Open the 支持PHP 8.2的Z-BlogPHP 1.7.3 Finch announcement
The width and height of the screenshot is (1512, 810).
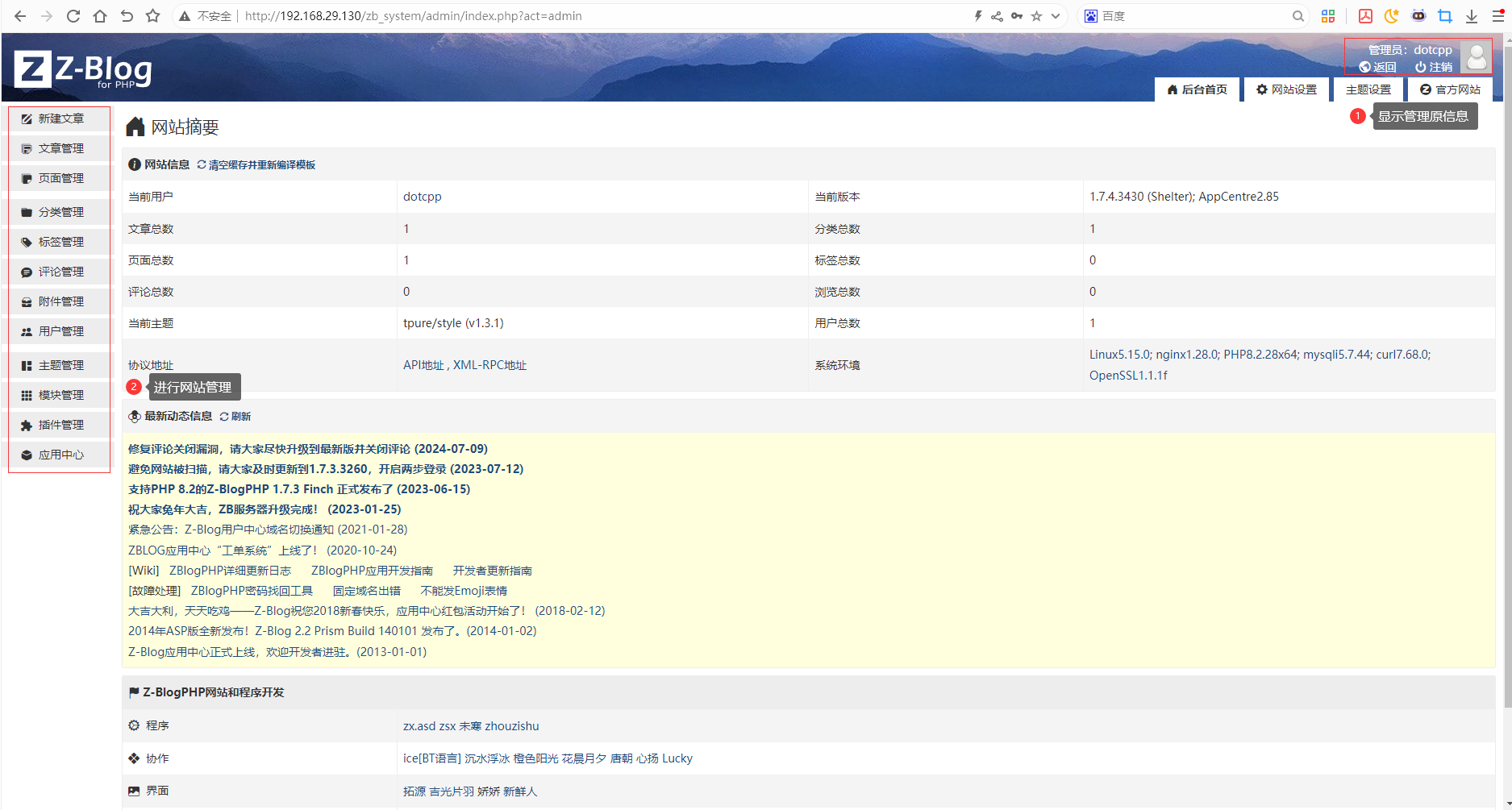click(x=299, y=489)
